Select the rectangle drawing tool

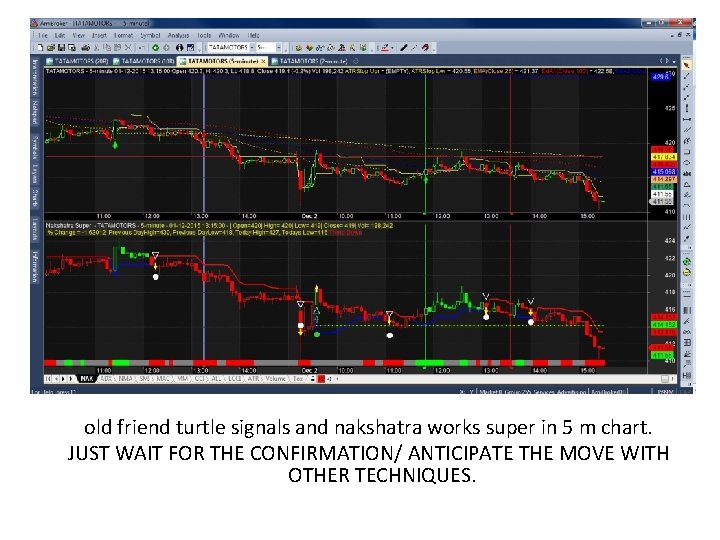point(687,152)
